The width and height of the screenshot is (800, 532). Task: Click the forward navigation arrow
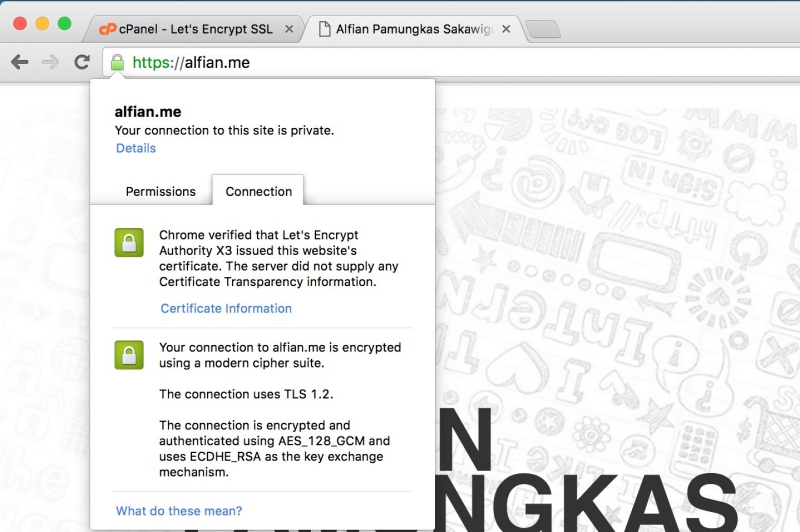(50, 62)
